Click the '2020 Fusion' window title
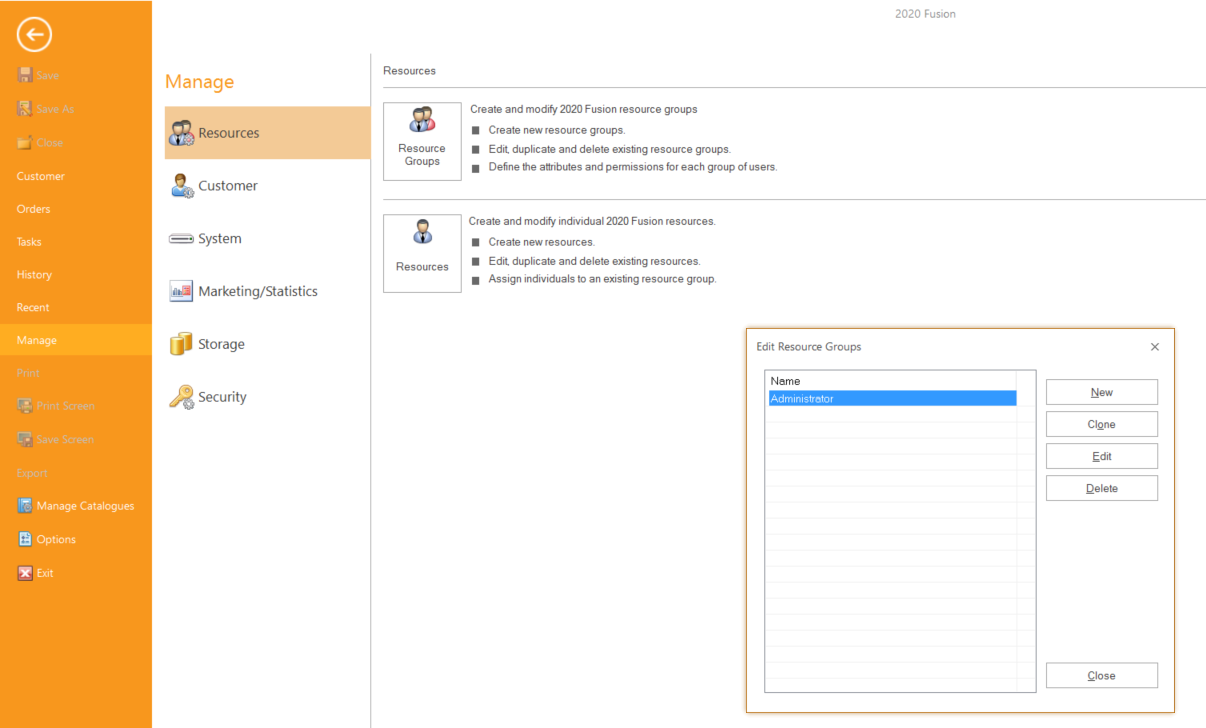 [x=925, y=14]
